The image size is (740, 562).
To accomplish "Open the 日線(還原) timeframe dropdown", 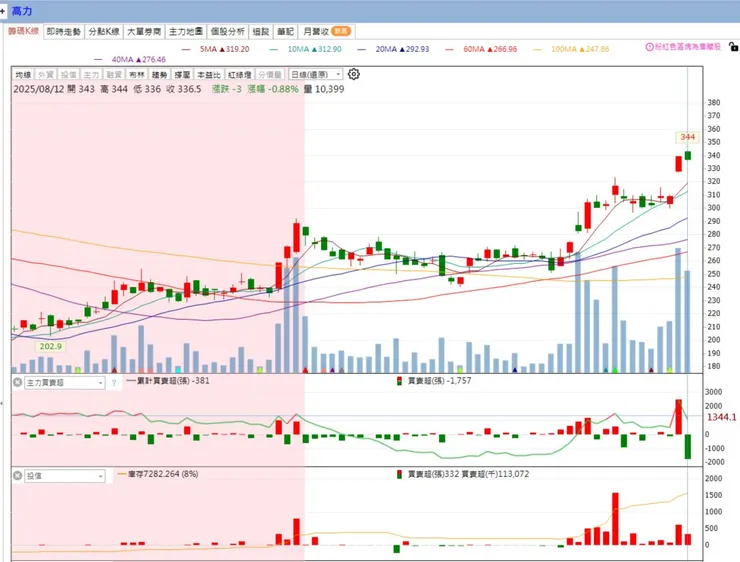I will tap(315, 75).
